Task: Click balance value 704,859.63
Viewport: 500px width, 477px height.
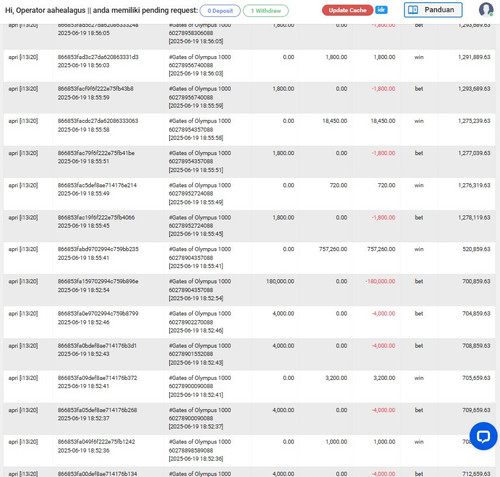Action: [476, 314]
